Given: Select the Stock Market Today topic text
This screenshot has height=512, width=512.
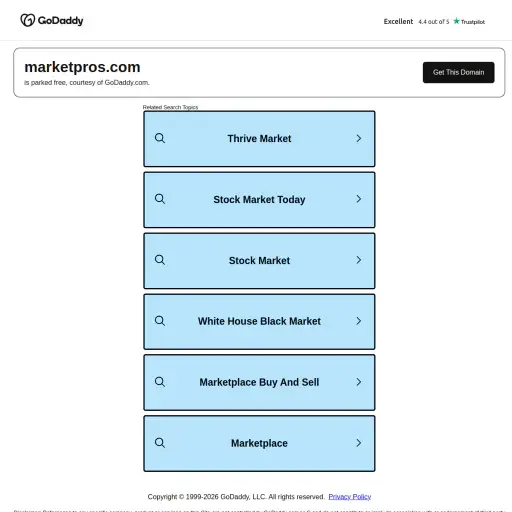Looking at the screenshot, I should tap(259, 200).
